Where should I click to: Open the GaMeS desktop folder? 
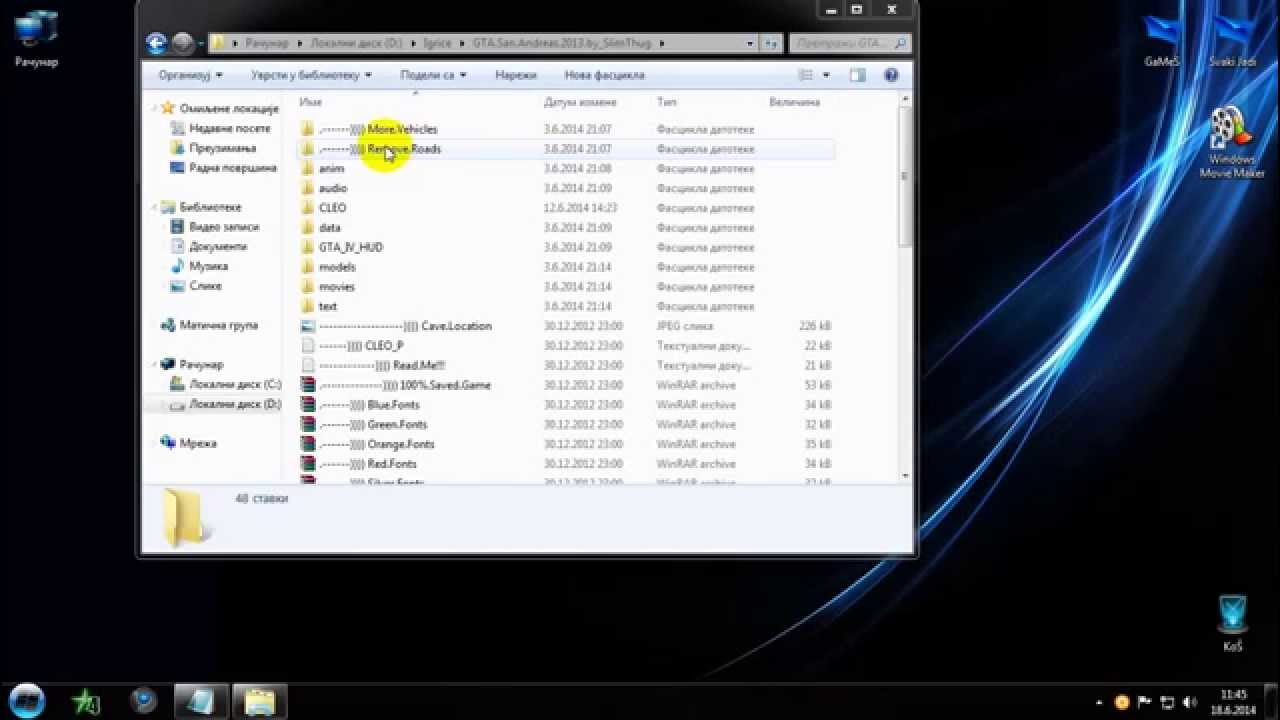[x=1162, y=40]
